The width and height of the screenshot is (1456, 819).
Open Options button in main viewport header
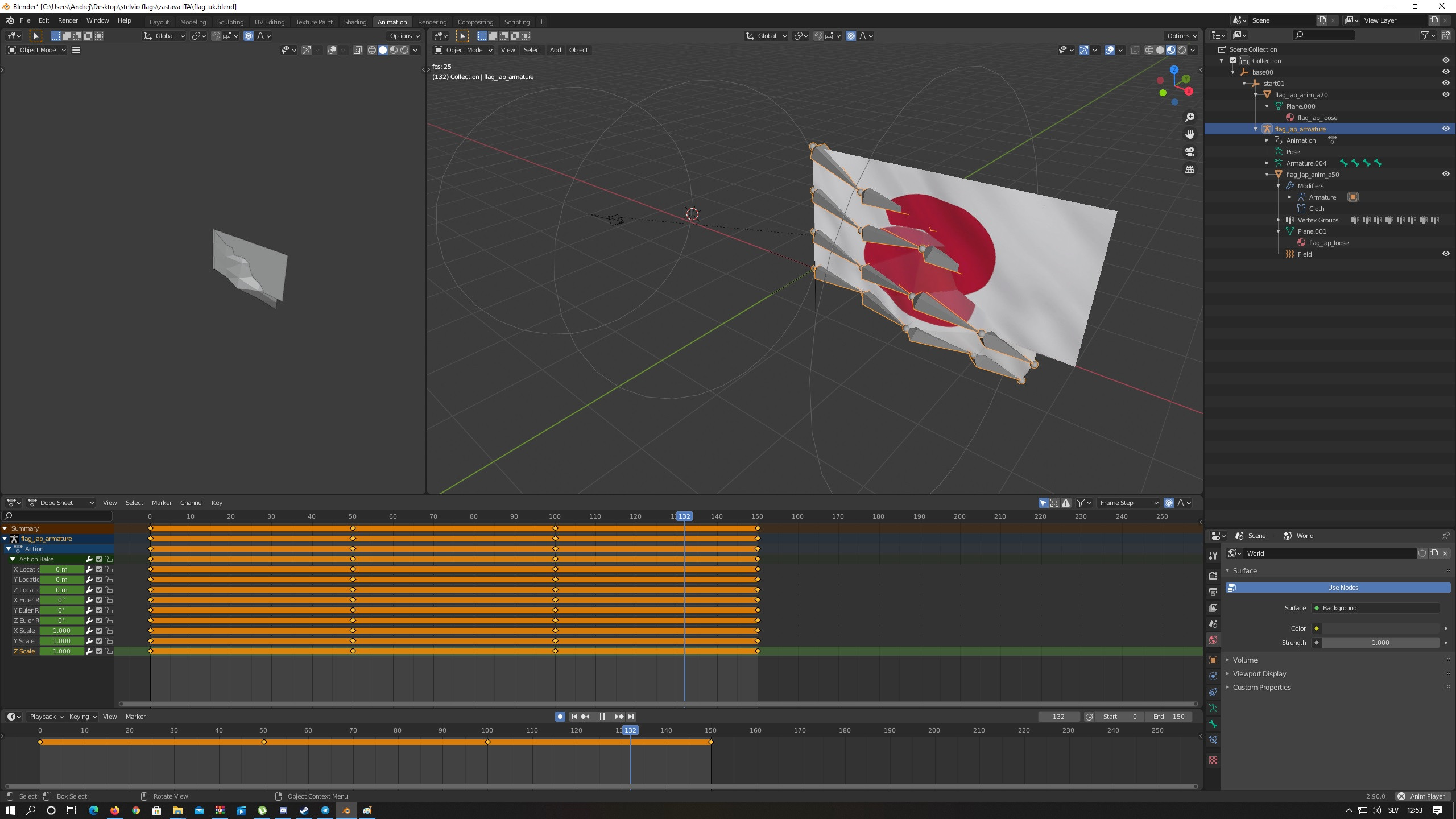(1181, 36)
